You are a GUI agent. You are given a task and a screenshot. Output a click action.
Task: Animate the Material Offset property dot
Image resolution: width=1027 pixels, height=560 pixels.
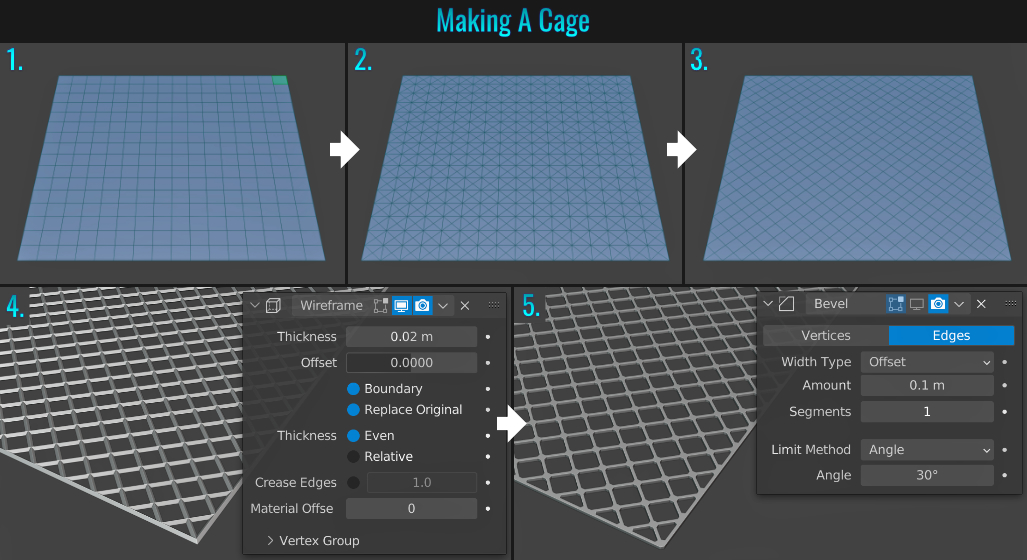pos(488,509)
